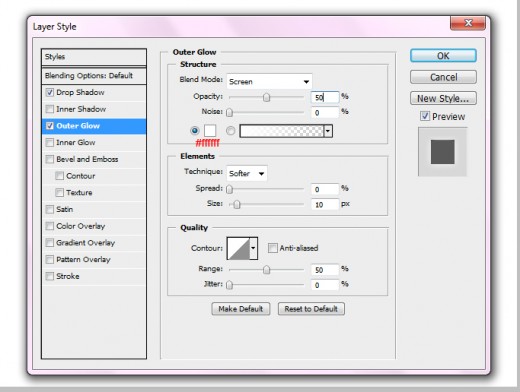Click the Size value field
Viewport: 520px width, 392px height.
[325, 204]
